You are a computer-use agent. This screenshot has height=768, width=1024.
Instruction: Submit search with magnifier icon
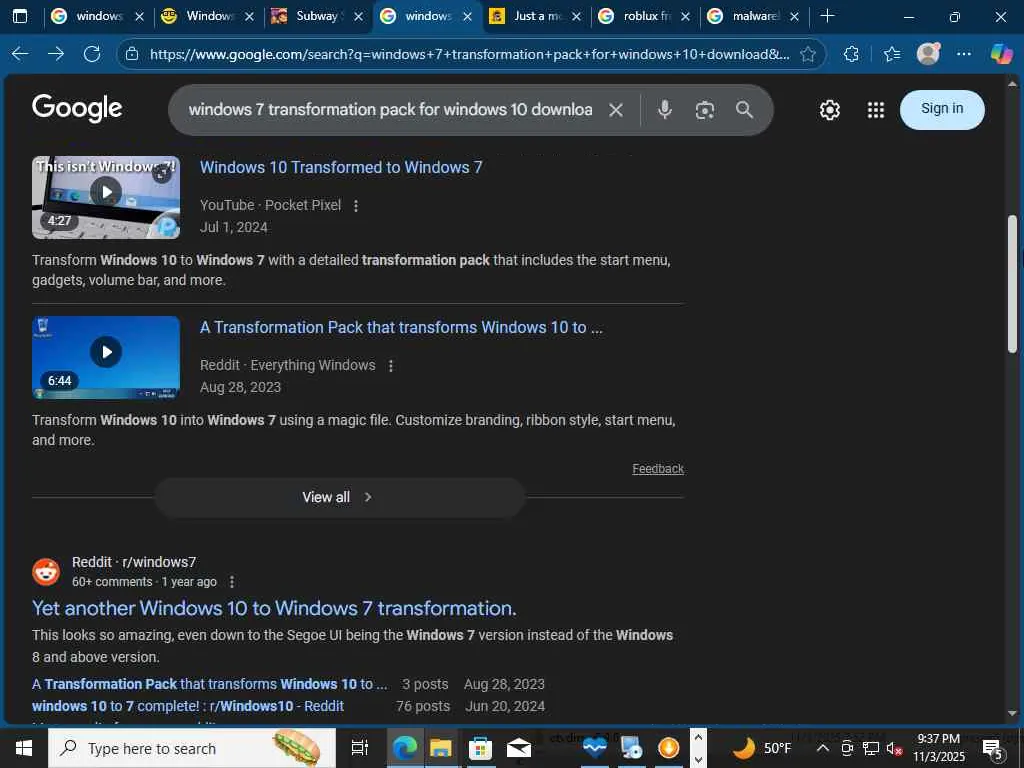744,110
